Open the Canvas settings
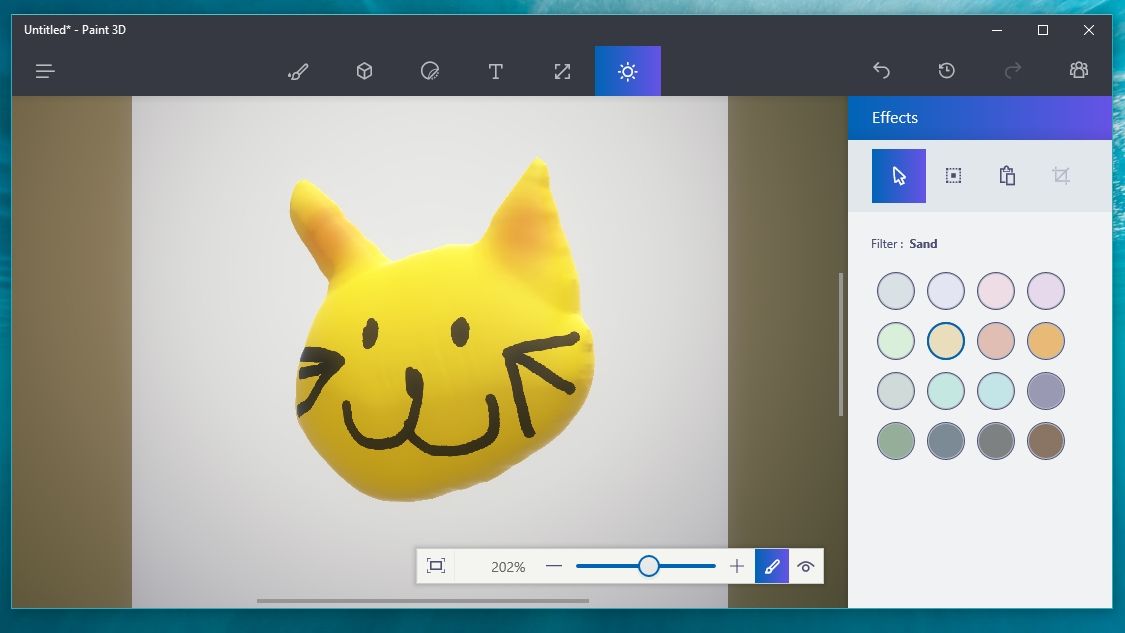The width and height of the screenshot is (1125, 633). (x=561, y=71)
